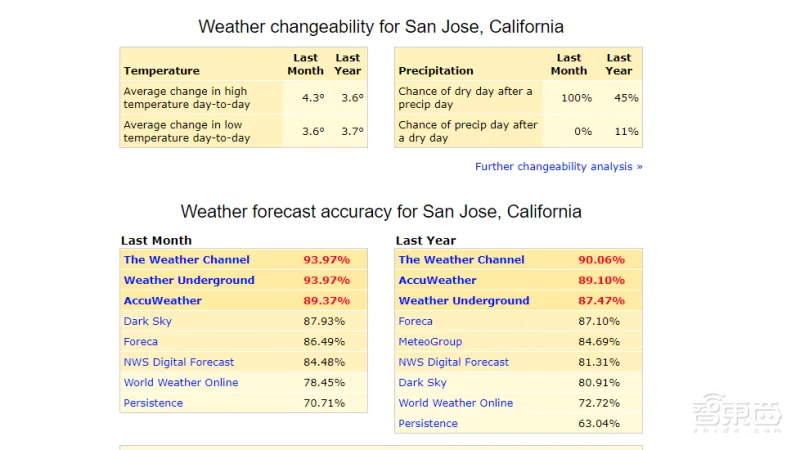Click the Temperature table header

[161, 71]
